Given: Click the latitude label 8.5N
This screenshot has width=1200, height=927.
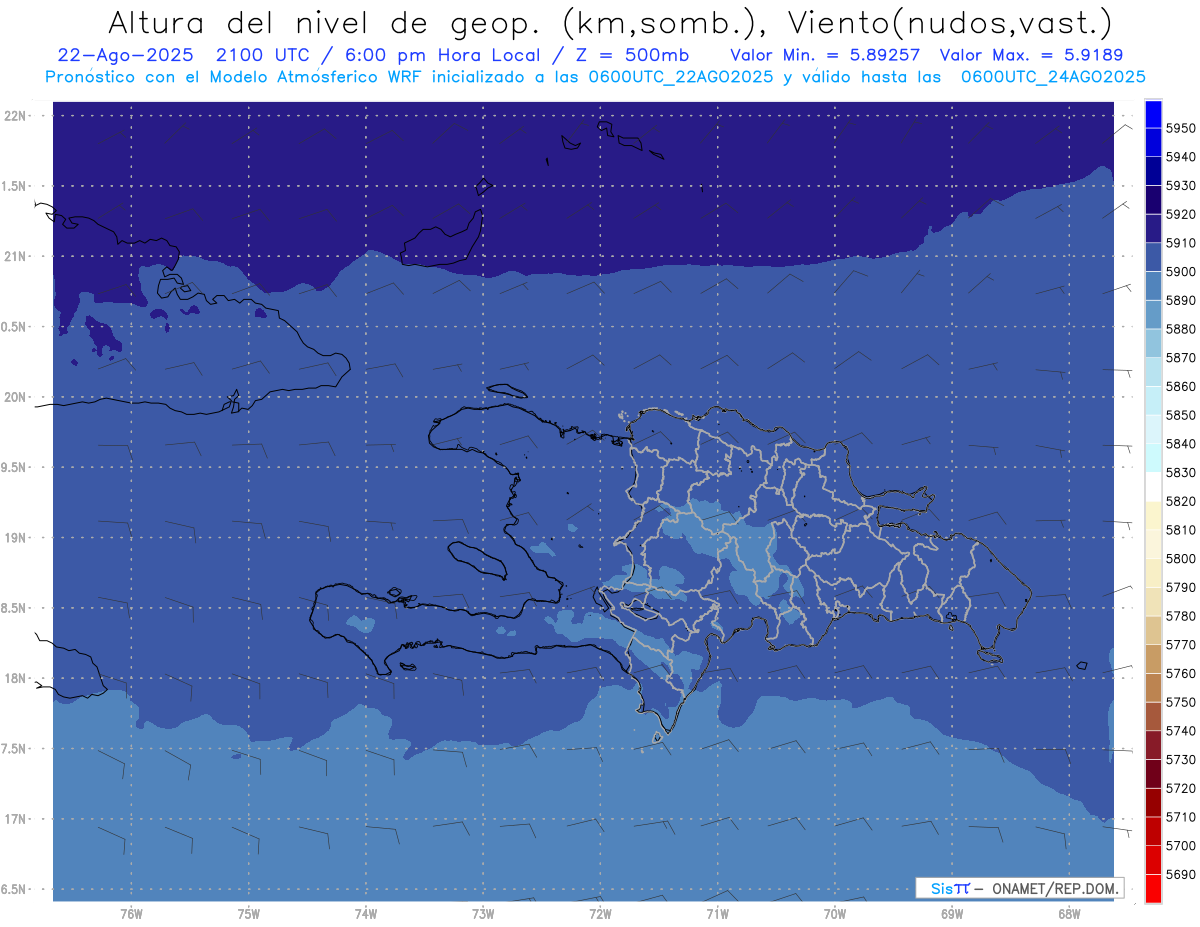Looking at the screenshot, I should click(15, 608).
